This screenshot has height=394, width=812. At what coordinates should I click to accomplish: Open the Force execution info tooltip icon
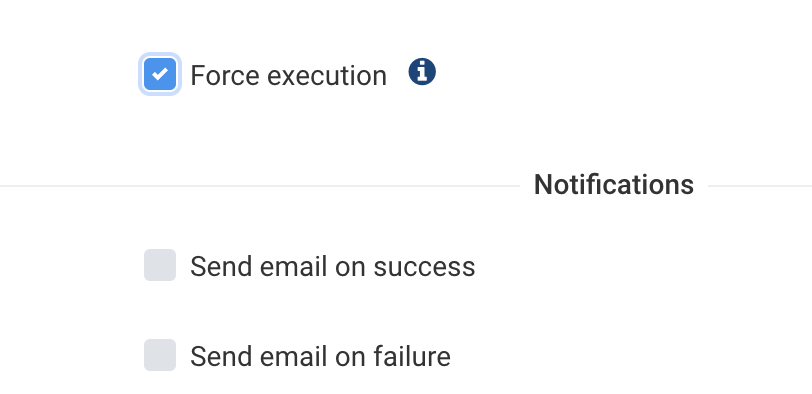(x=422, y=72)
